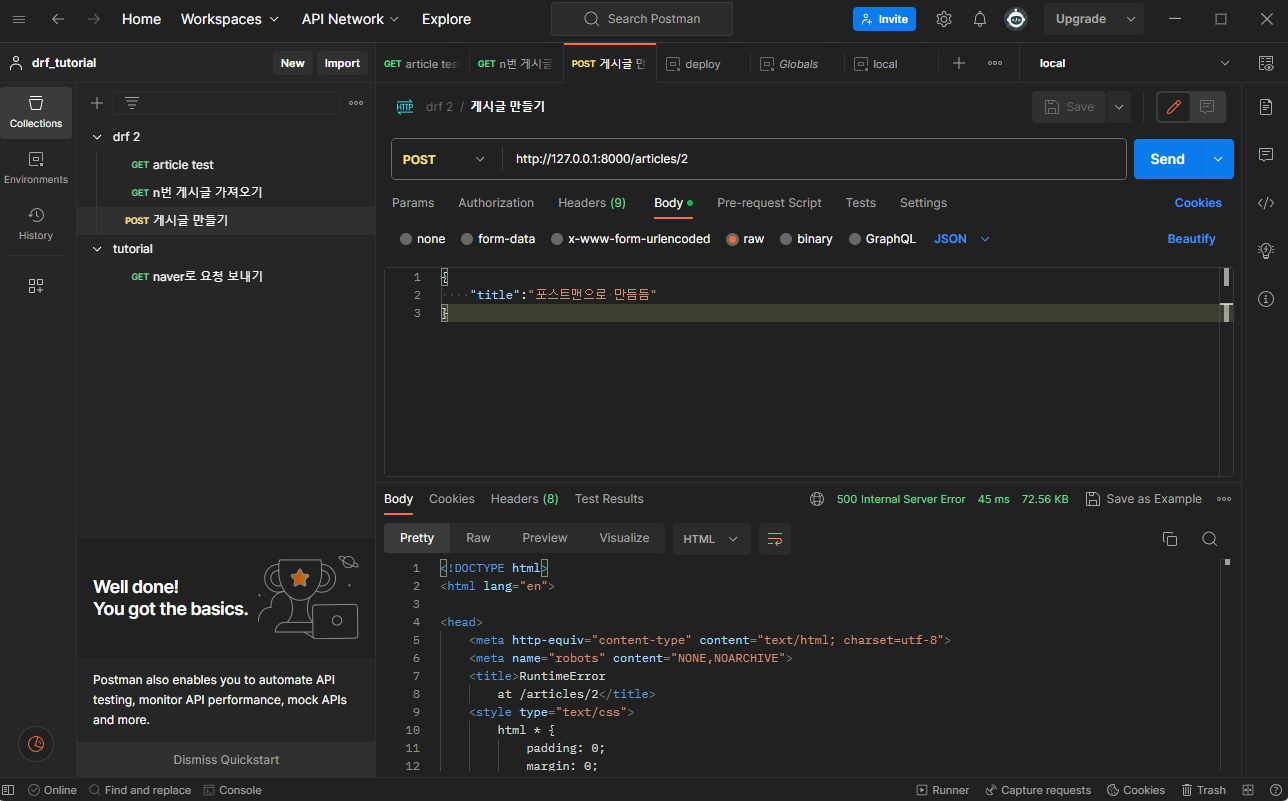Screen dimensions: 1288x801
Task: Click Dismiss Quickstart
Action: point(226,760)
